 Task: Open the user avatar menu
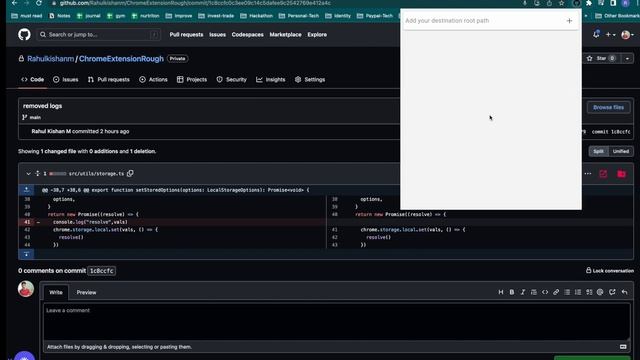627,35
